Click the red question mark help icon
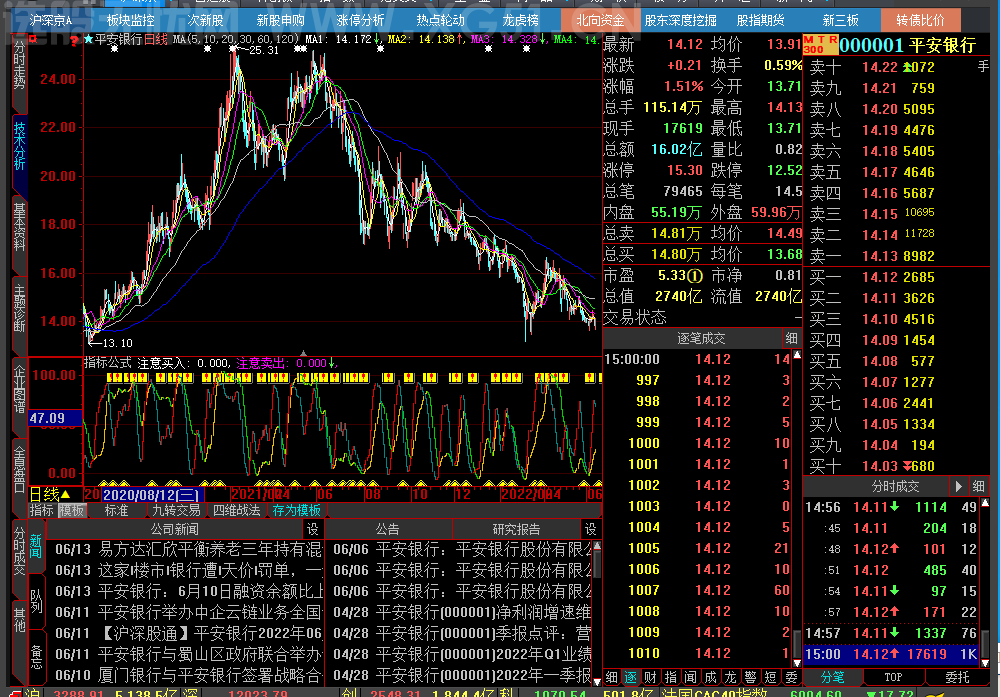Viewport: 1000px width, 697px height. click(75, 41)
